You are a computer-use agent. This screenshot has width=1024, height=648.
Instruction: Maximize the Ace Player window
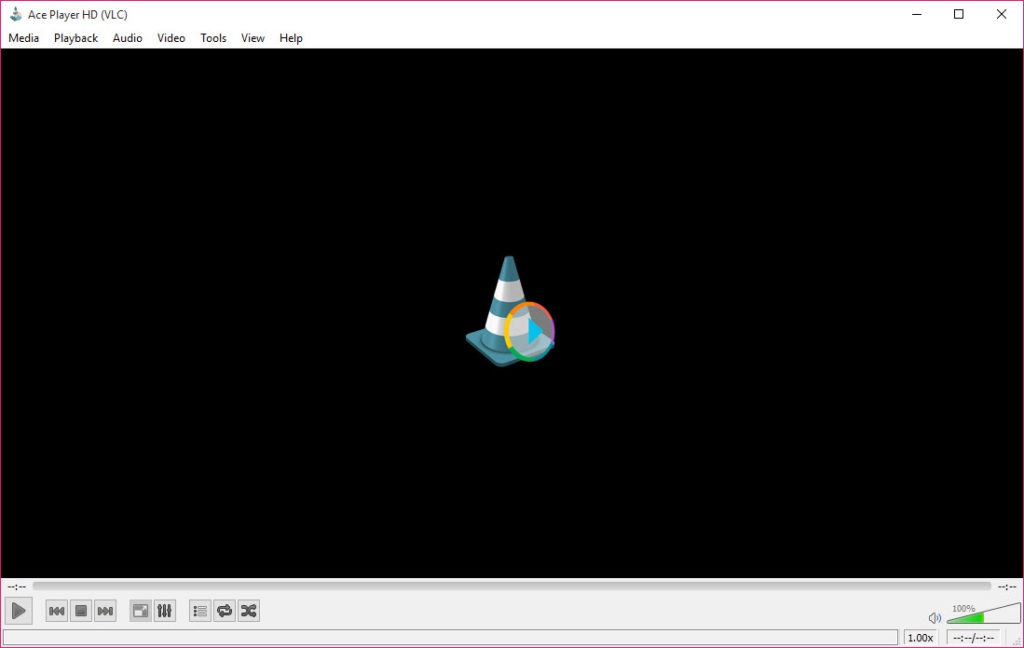coord(959,14)
